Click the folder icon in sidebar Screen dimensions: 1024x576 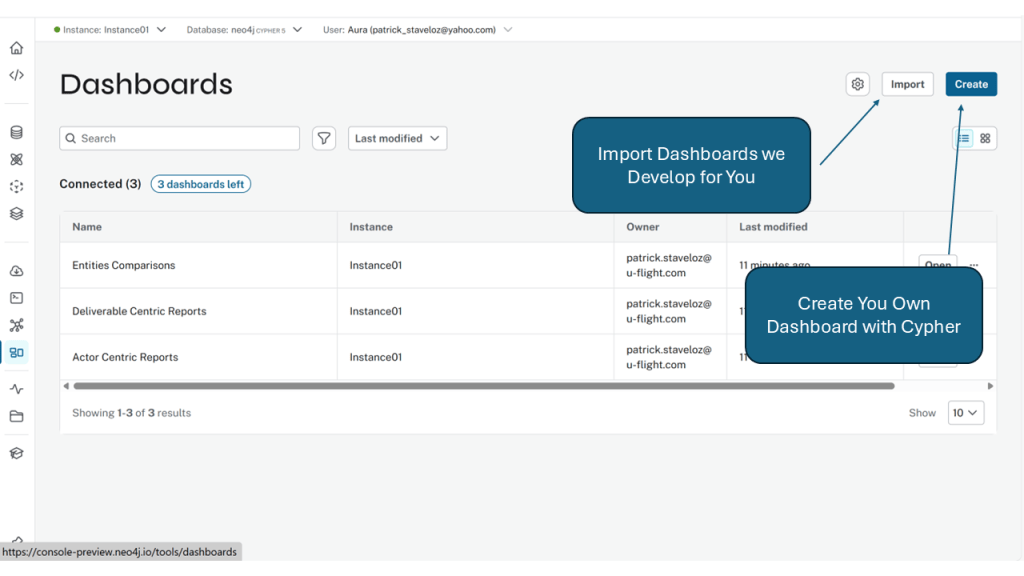[16, 416]
